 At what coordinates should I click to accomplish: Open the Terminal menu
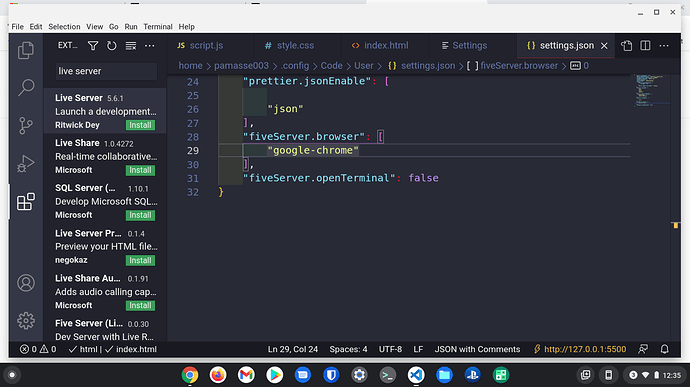coord(158,27)
